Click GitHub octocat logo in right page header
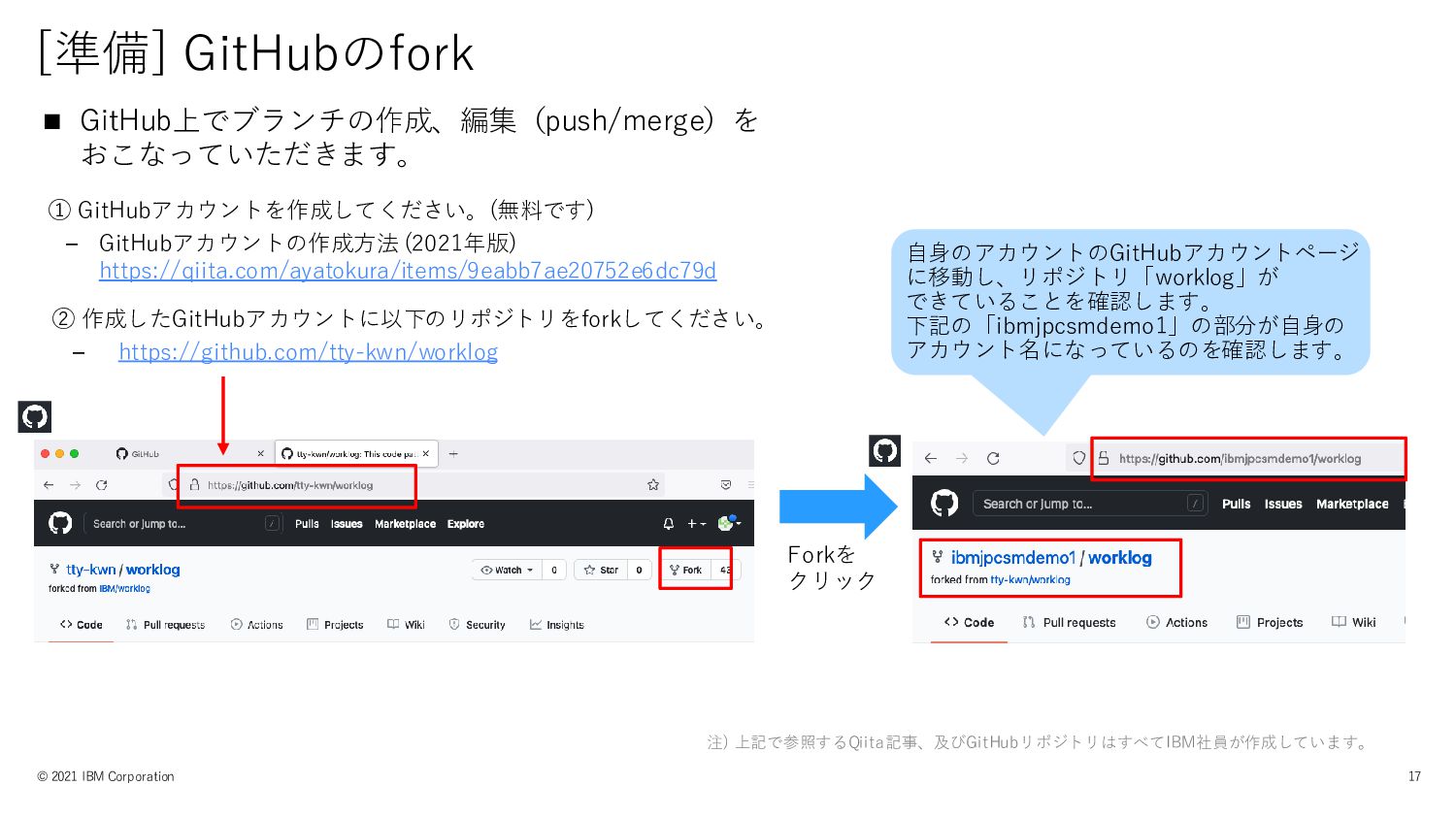Viewport: 1456px width, 818px height. [x=944, y=503]
